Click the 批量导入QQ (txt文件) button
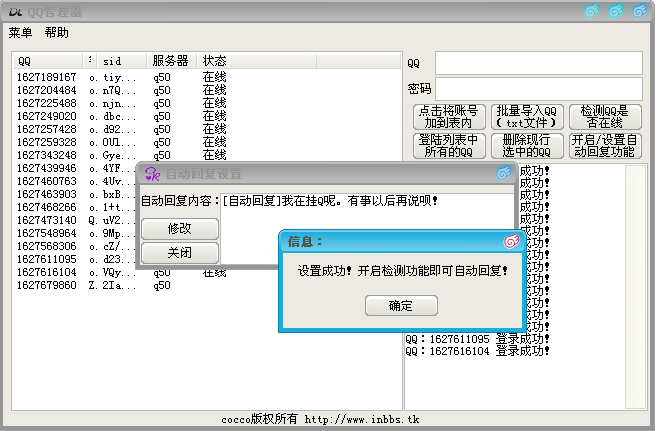 [526, 117]
